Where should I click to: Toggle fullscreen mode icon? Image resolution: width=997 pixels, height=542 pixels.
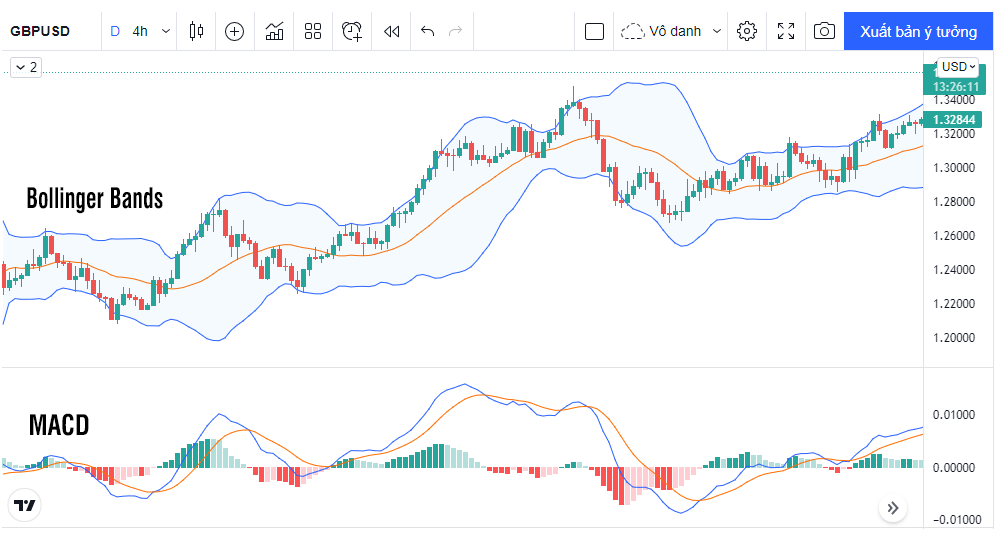click(786, 31)
